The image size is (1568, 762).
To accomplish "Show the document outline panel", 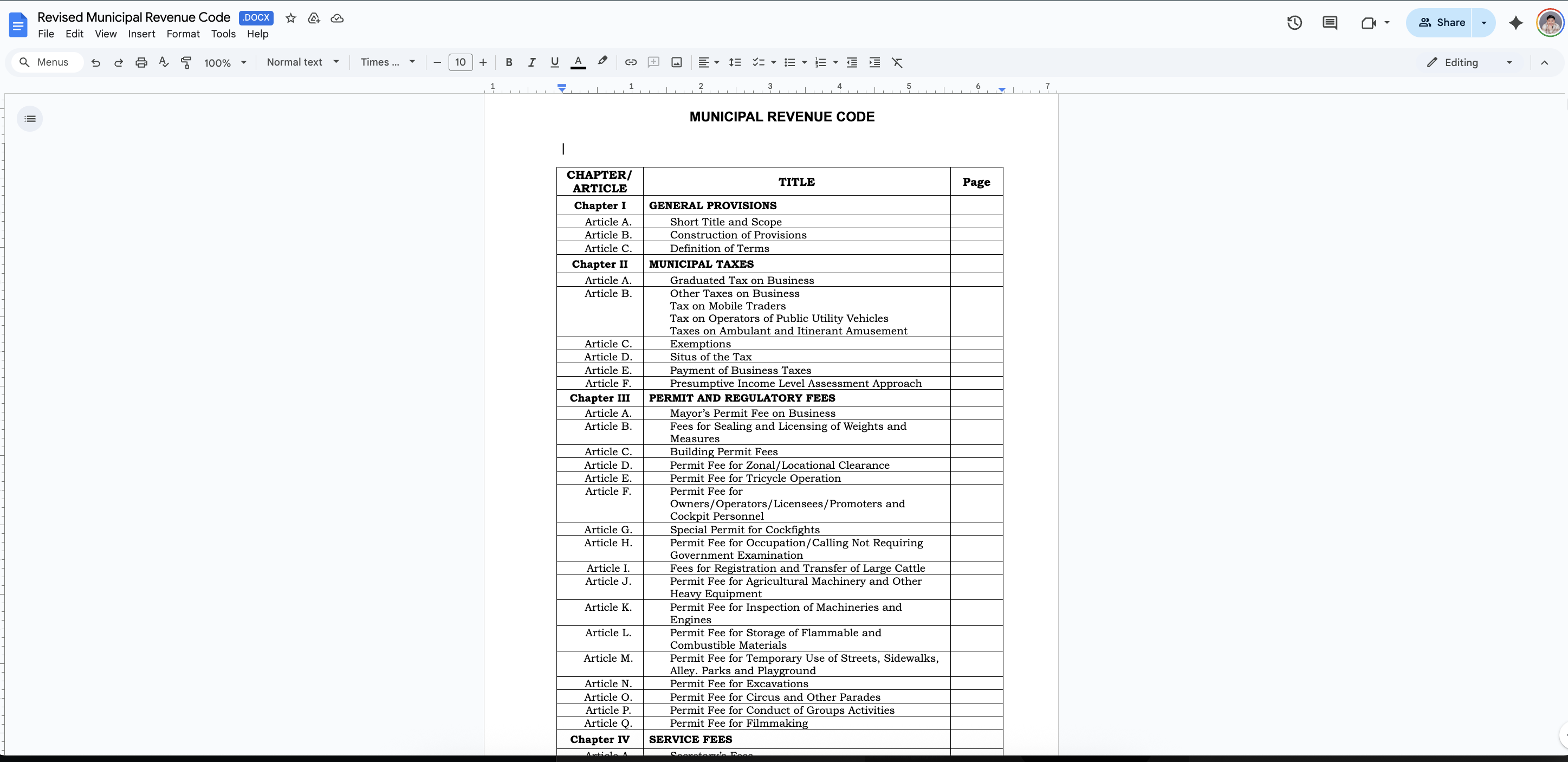I will (x=30, y=119).
